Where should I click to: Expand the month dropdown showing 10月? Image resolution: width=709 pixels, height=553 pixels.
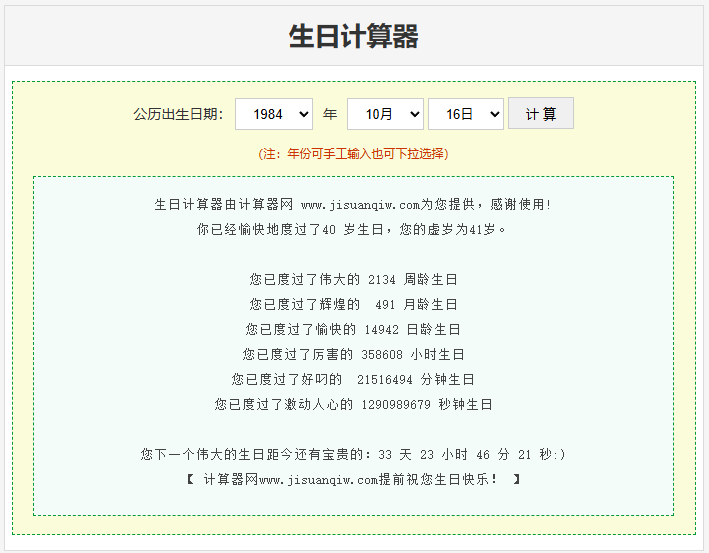(x=385, y=114)
